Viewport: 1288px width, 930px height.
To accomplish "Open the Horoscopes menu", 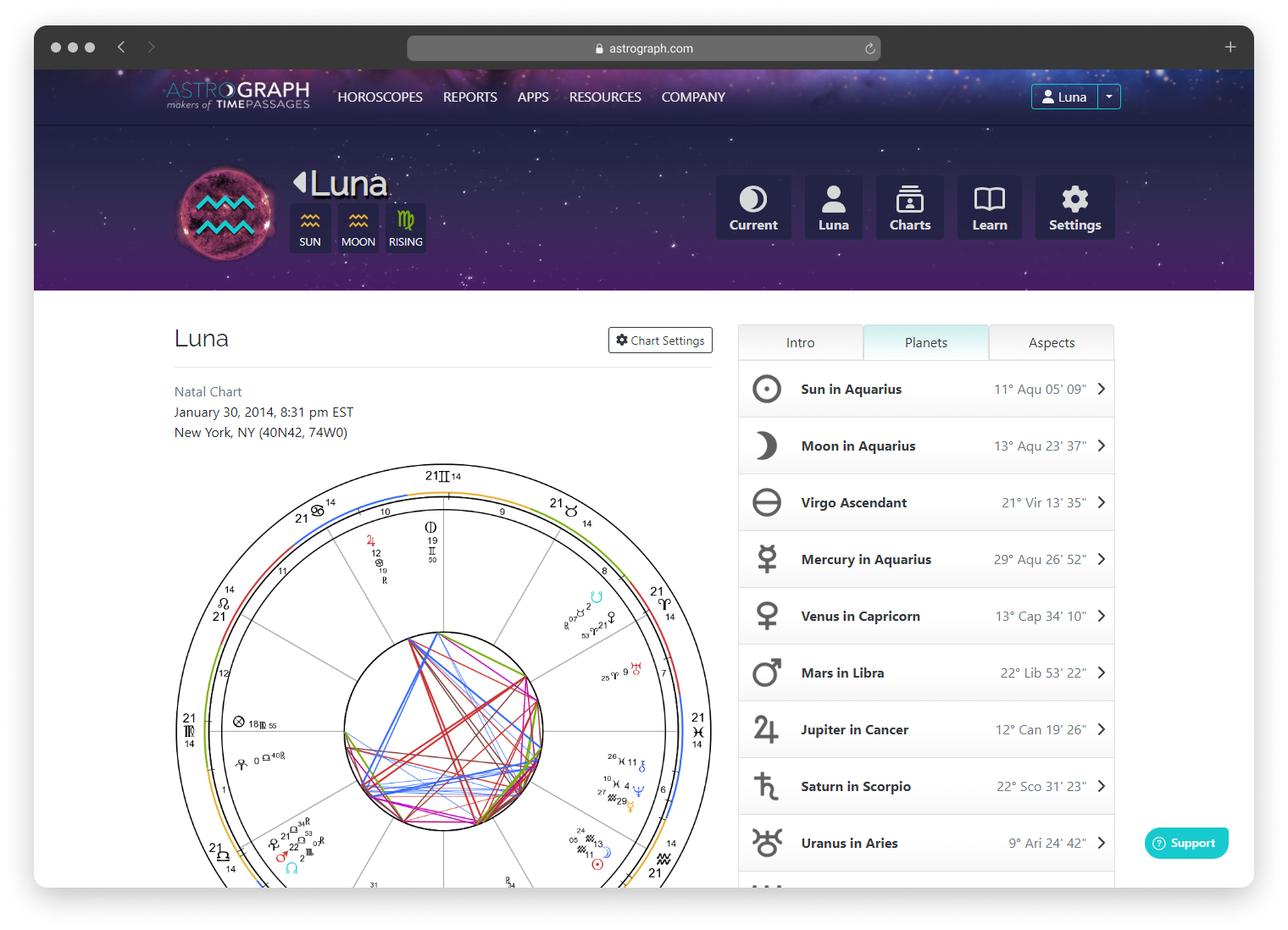I will (380, 97).
